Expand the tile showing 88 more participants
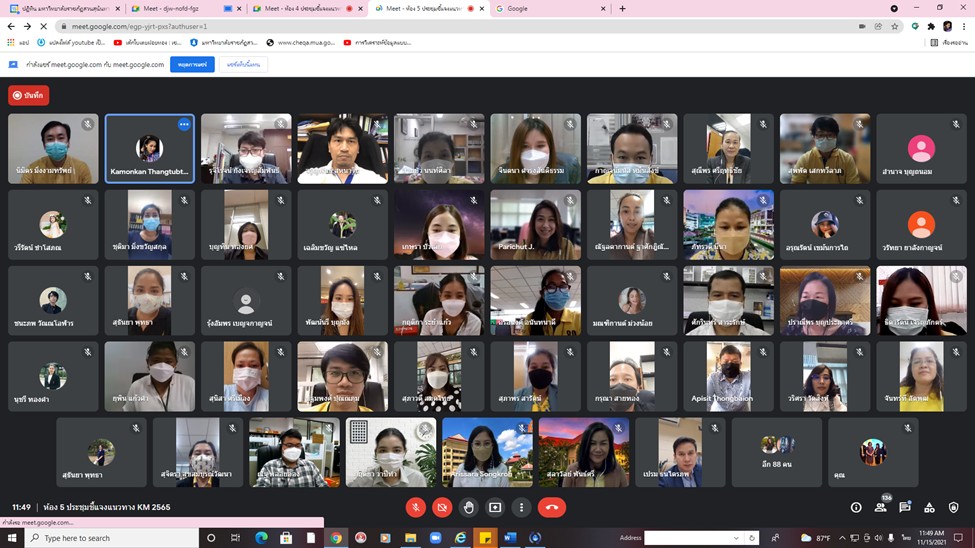Image resolution: width=975 pixels, height=548 pixels. pyautogui.click(x=776, y=451)
